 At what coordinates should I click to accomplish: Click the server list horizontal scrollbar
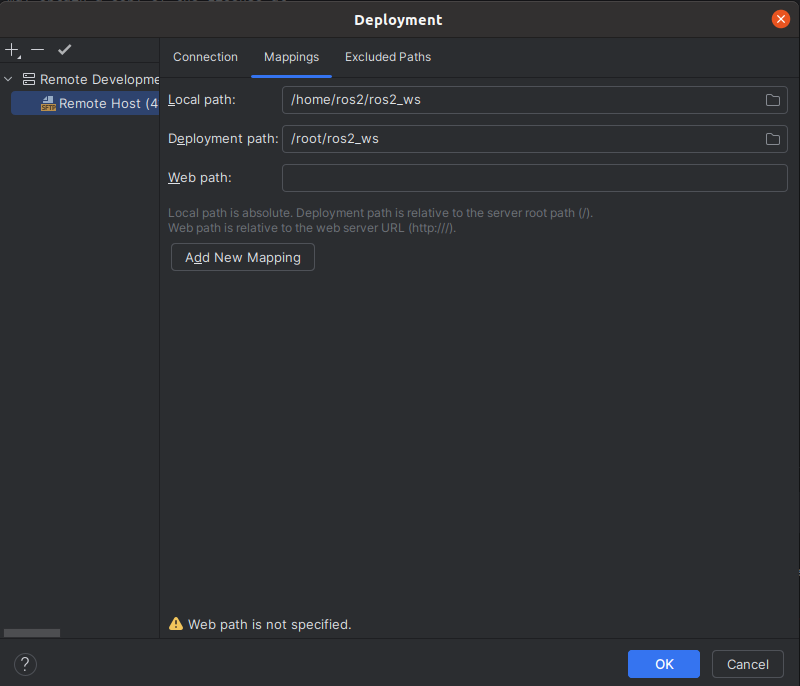pos(32,633)
